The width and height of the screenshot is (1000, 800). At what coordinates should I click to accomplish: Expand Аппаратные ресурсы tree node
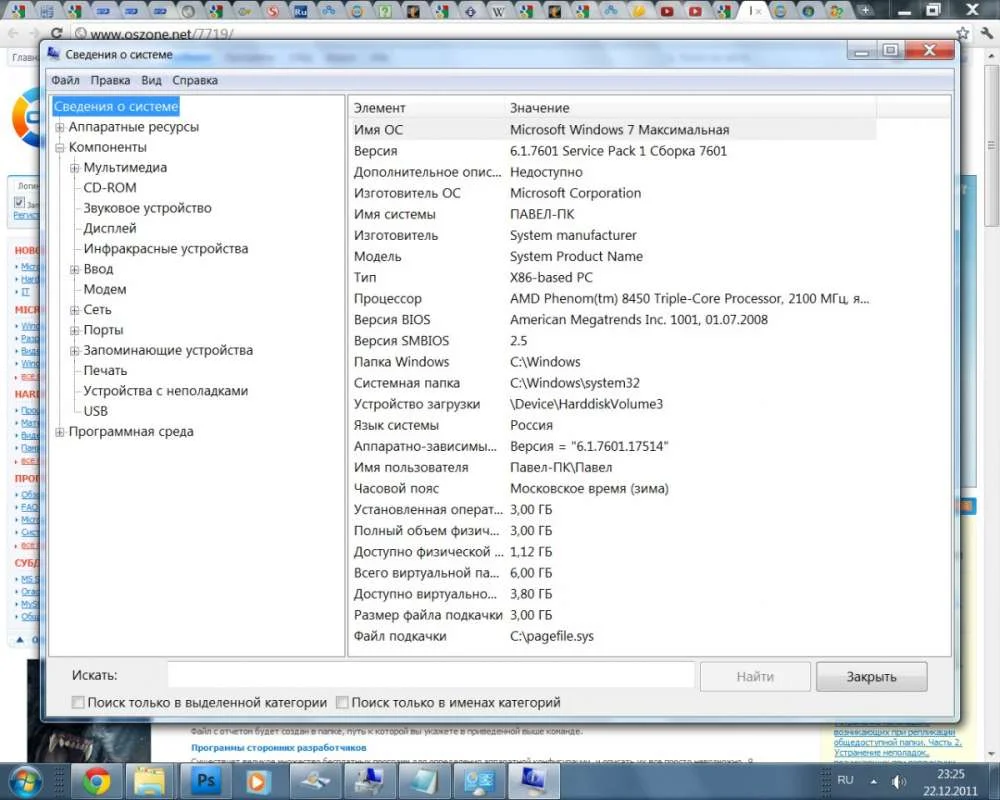(59, 127)
